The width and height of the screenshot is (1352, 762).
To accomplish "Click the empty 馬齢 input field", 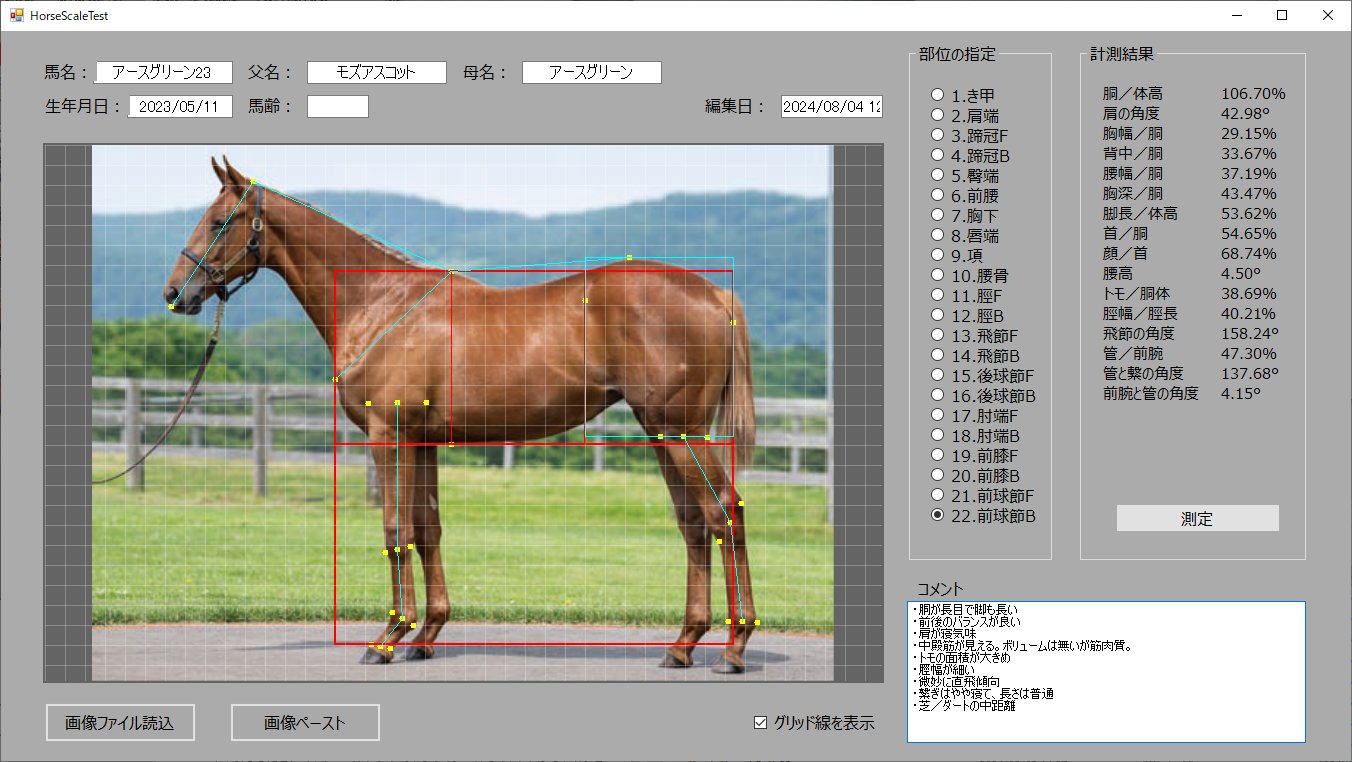I will (338, 107).
